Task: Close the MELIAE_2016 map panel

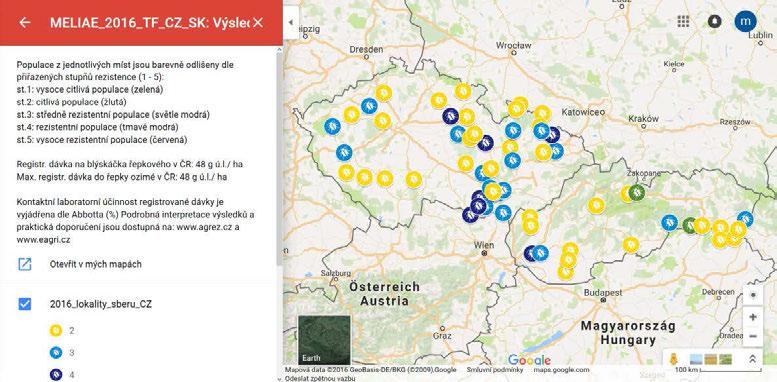Action: [x=258, y=22]
